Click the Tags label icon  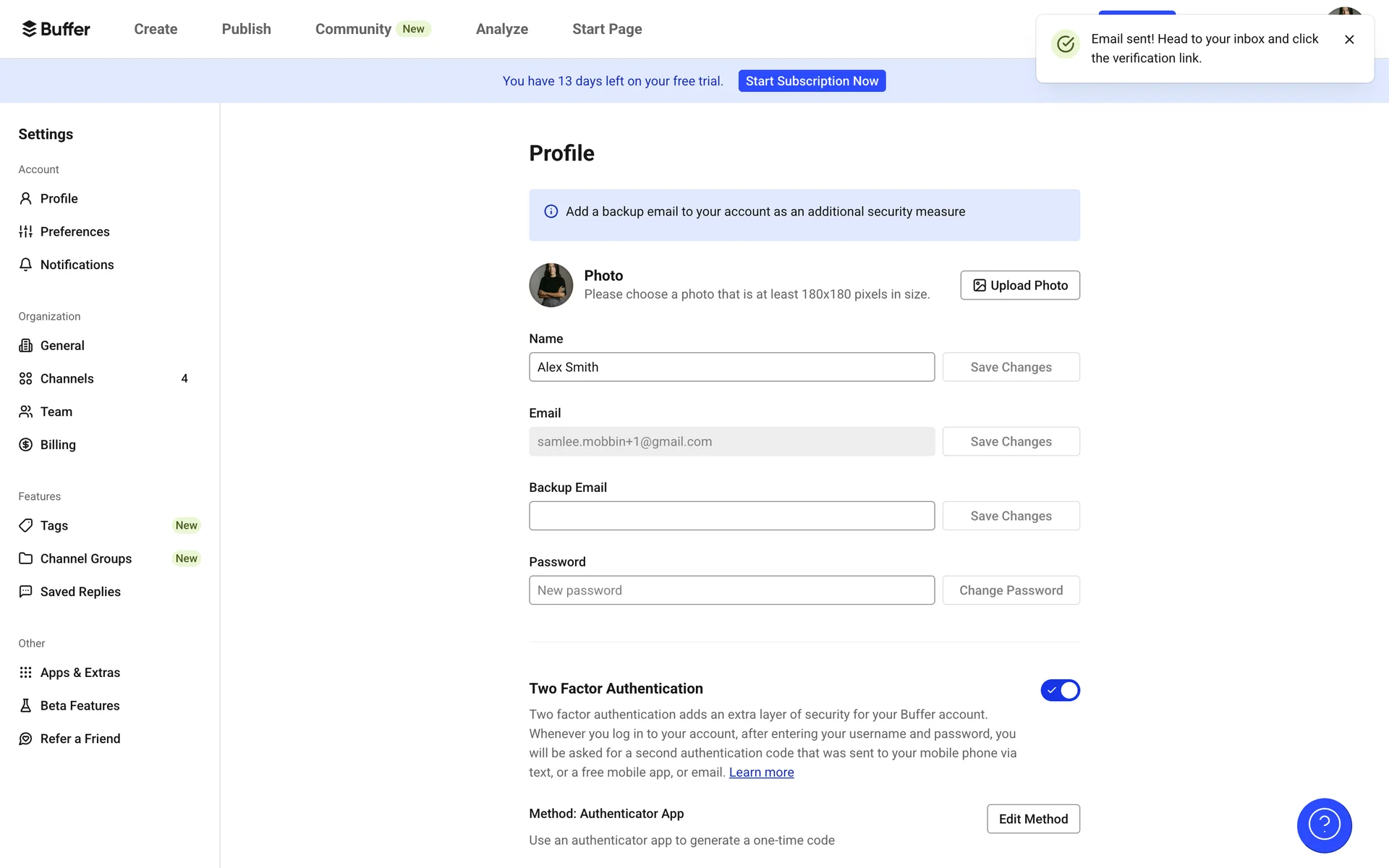[26, 525]
